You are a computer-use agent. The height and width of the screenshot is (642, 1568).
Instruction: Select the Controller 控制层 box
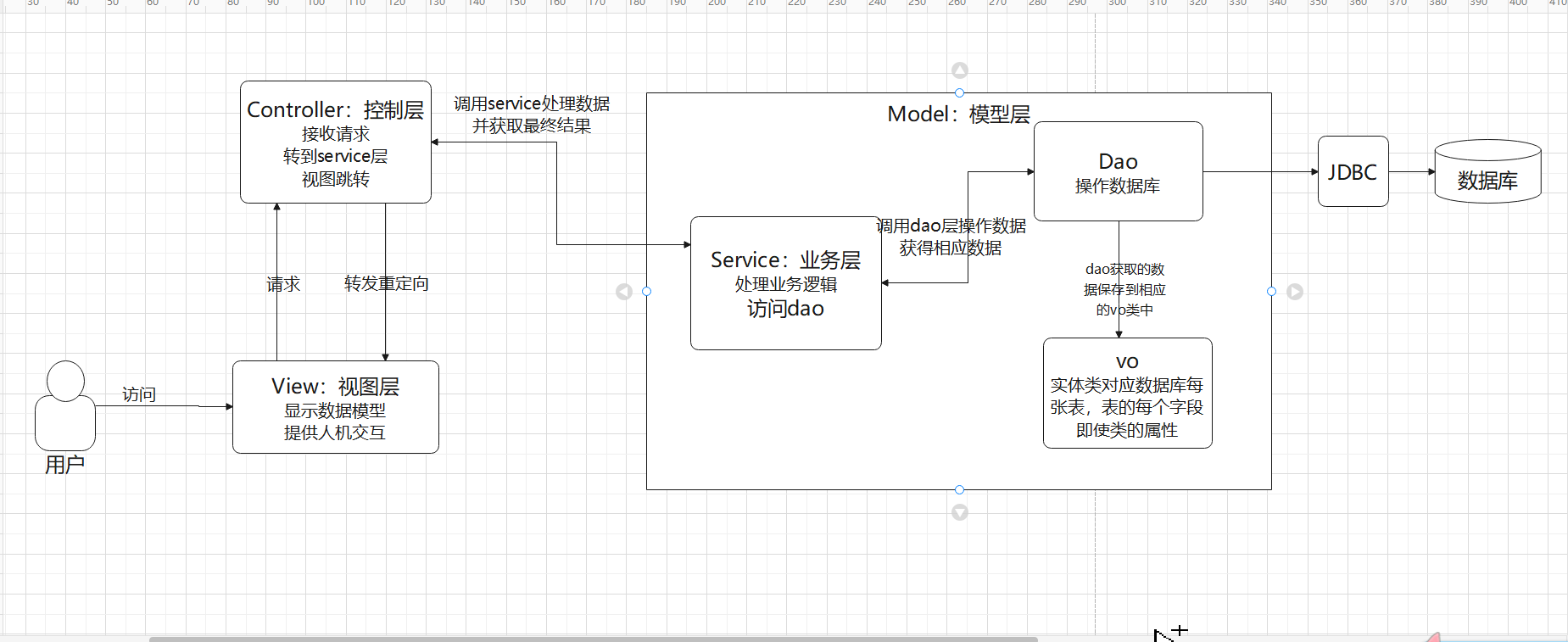pos(336,142)
